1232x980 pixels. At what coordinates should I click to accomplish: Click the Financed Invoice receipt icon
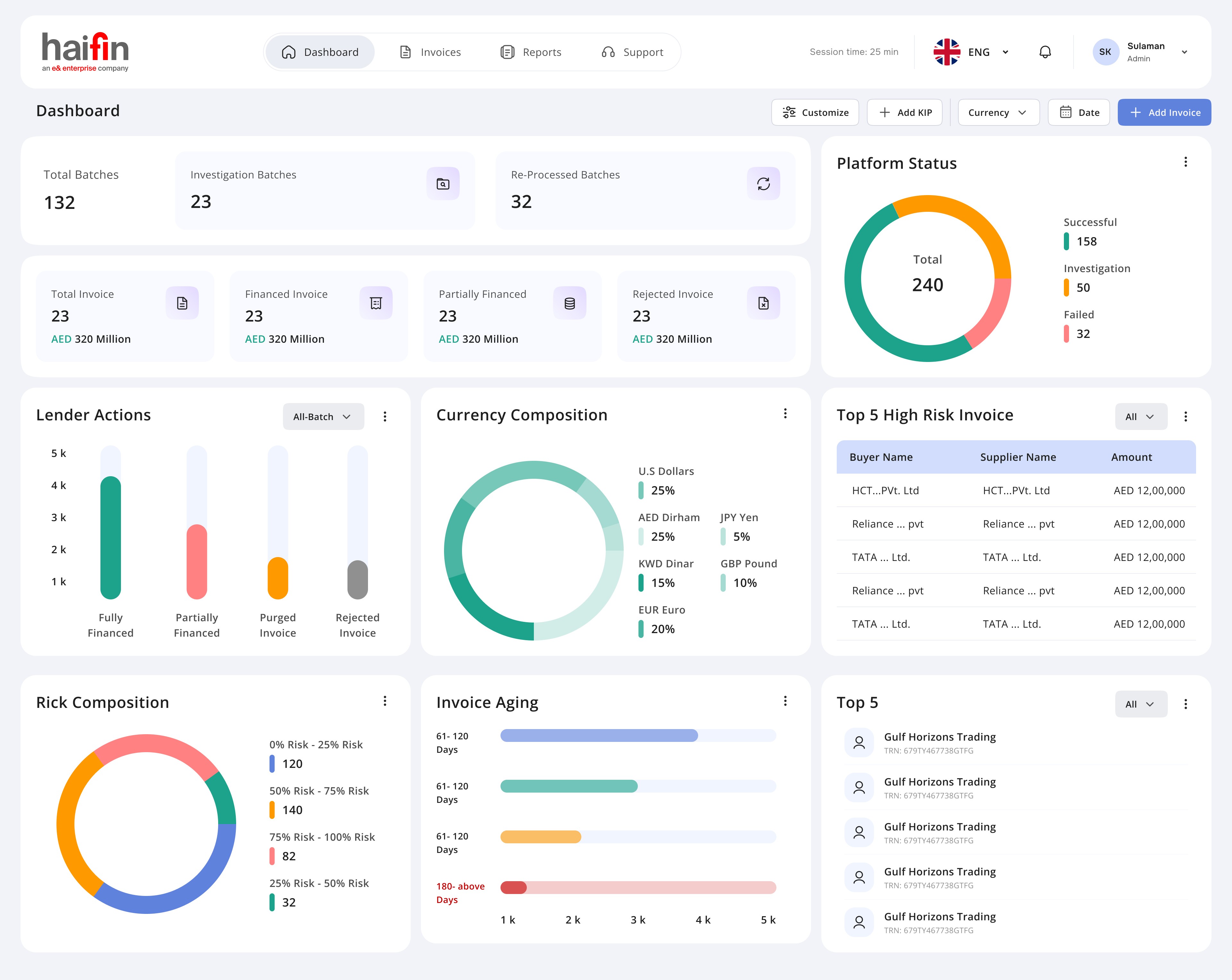pos(375,303)
